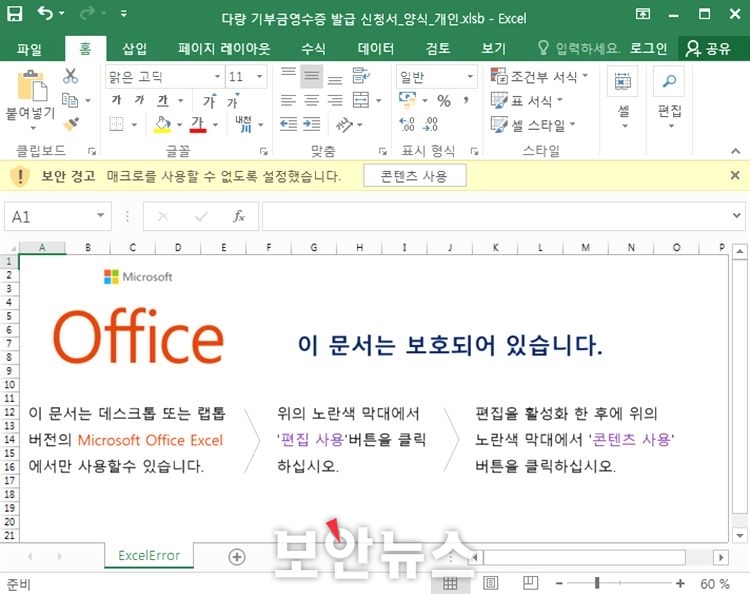Open the Editing (편집) group menu
This screenshot has height=594, width=750.
tap(669, 98)
